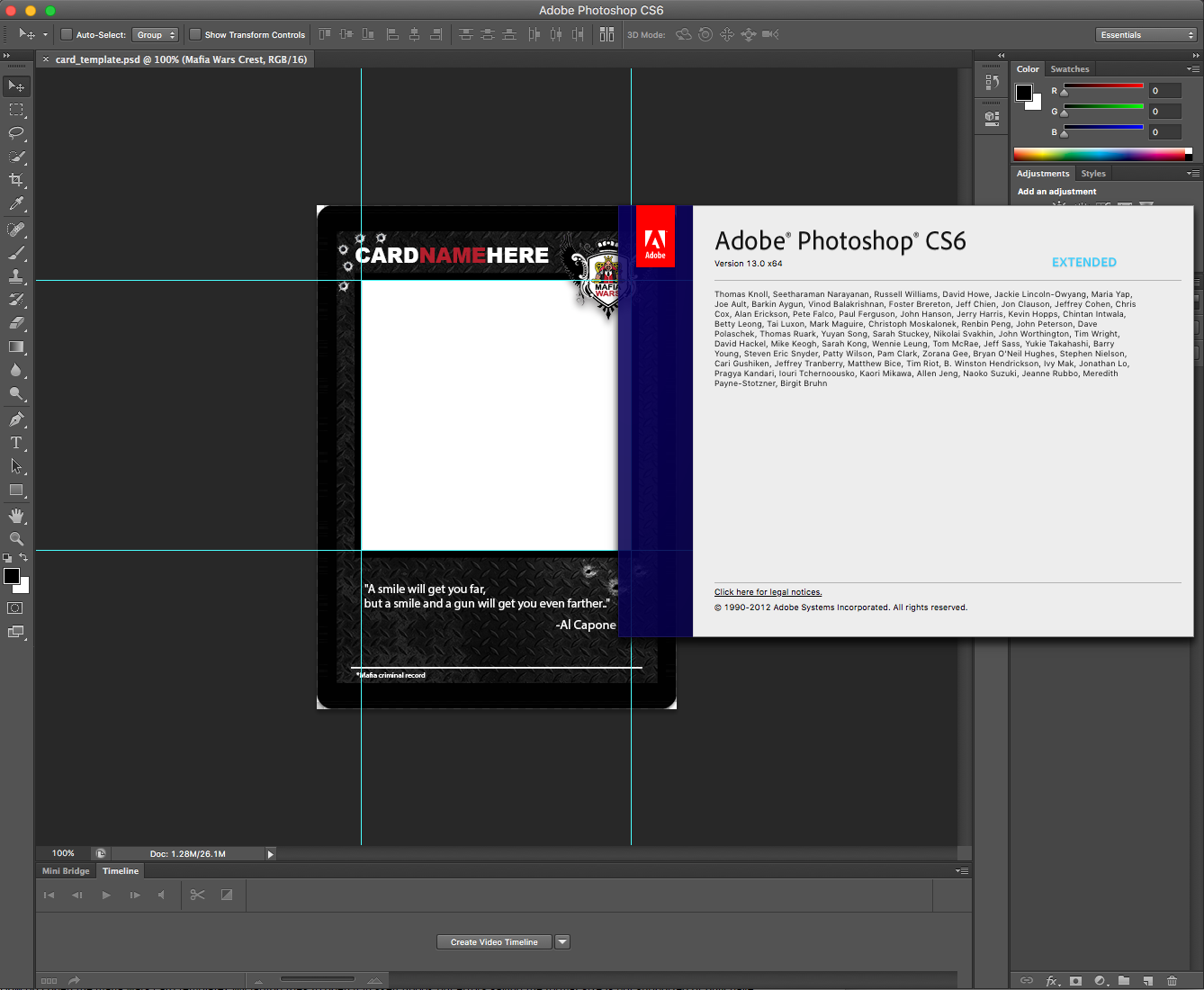
Task: Open the Adjustments panel flyout menu
Action: (x=1192, y=174)
